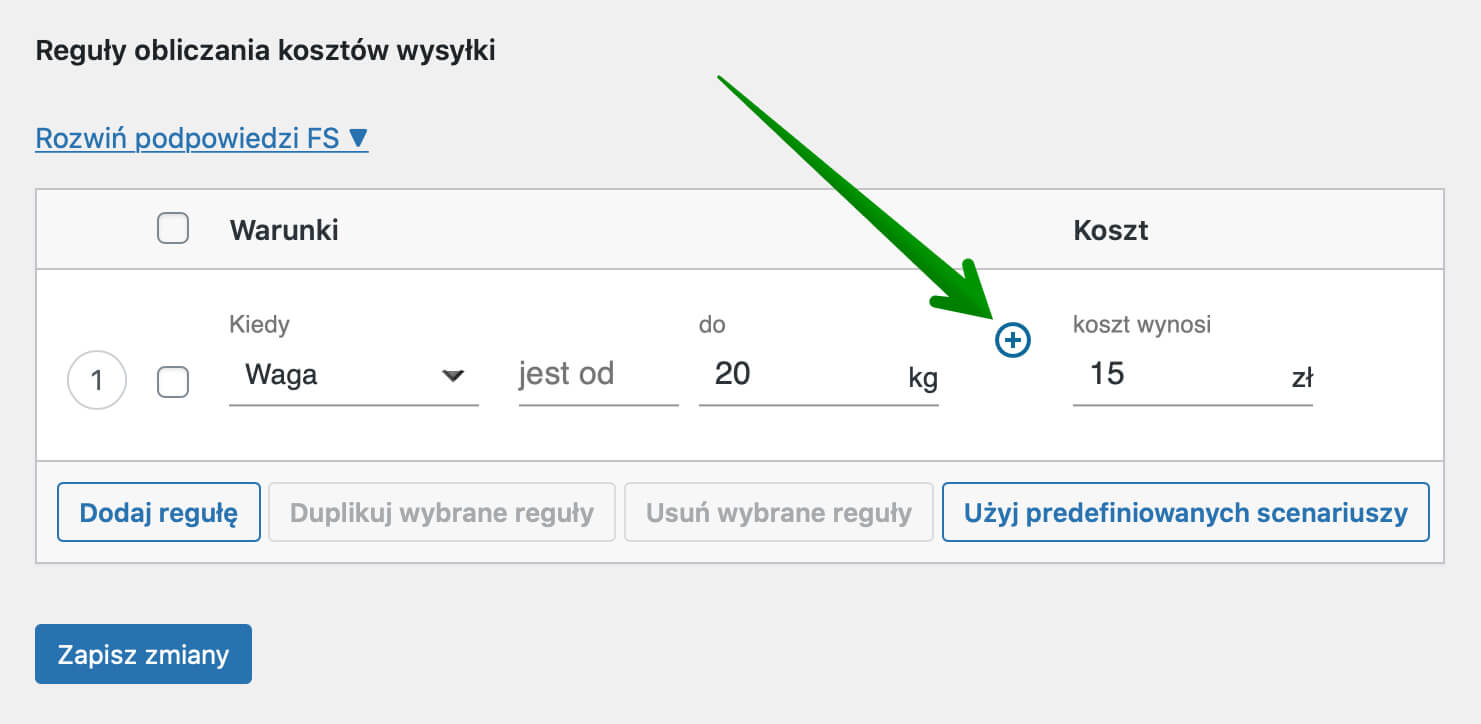Viewport: 1481px width, 724px height.
Task: Click Usuń wybrane reguły button
Action: pos(779,513)
